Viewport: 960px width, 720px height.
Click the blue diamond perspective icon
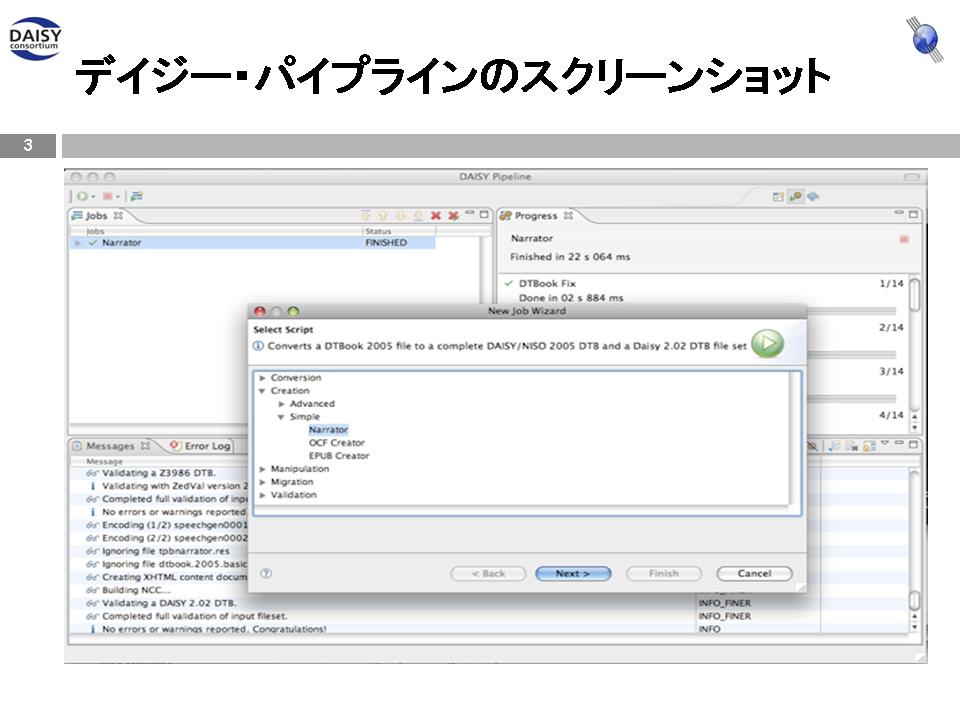coord(813,197)
